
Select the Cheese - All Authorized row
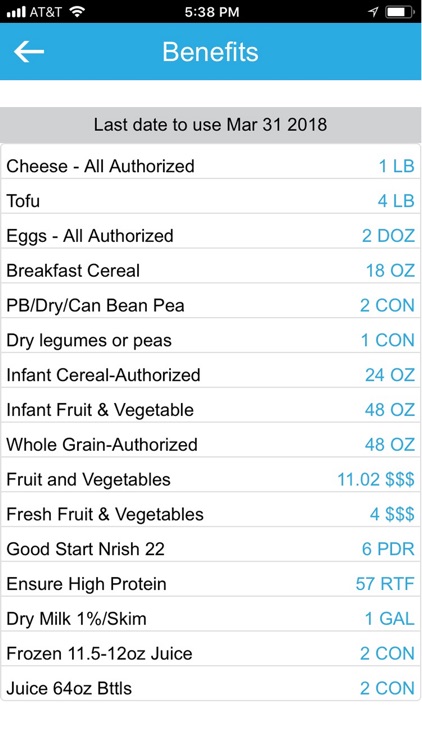[211, 166]
